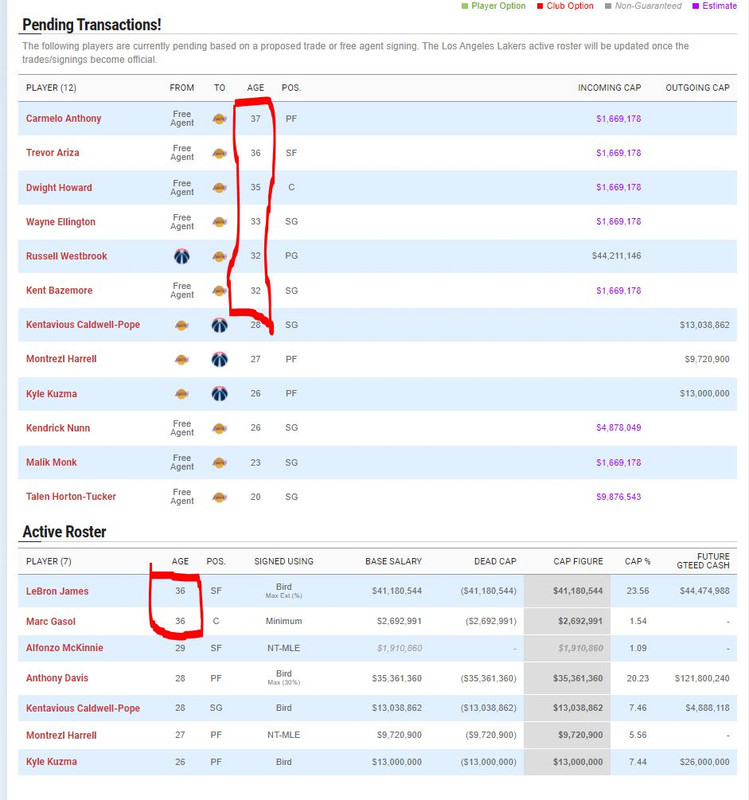
Task: Sort Active Roster by DEAD CAP header
Action: pyautogui.click(x=495, y=561)
